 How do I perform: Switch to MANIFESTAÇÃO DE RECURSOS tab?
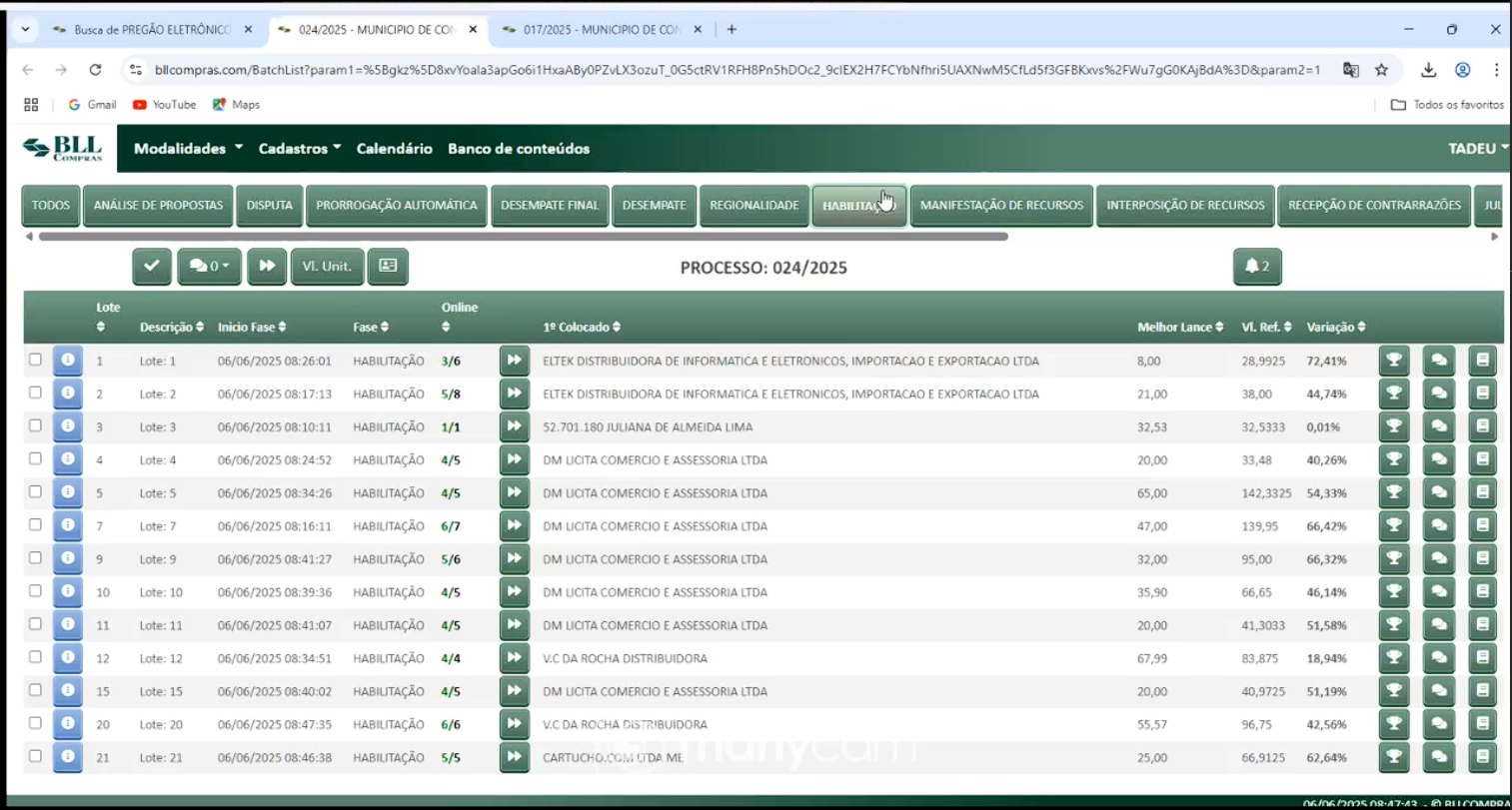[x=1001, y=206]
